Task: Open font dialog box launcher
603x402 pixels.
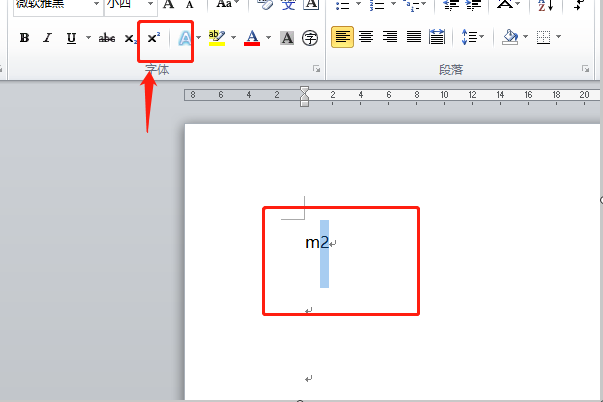Action: [x=317, y=69]
